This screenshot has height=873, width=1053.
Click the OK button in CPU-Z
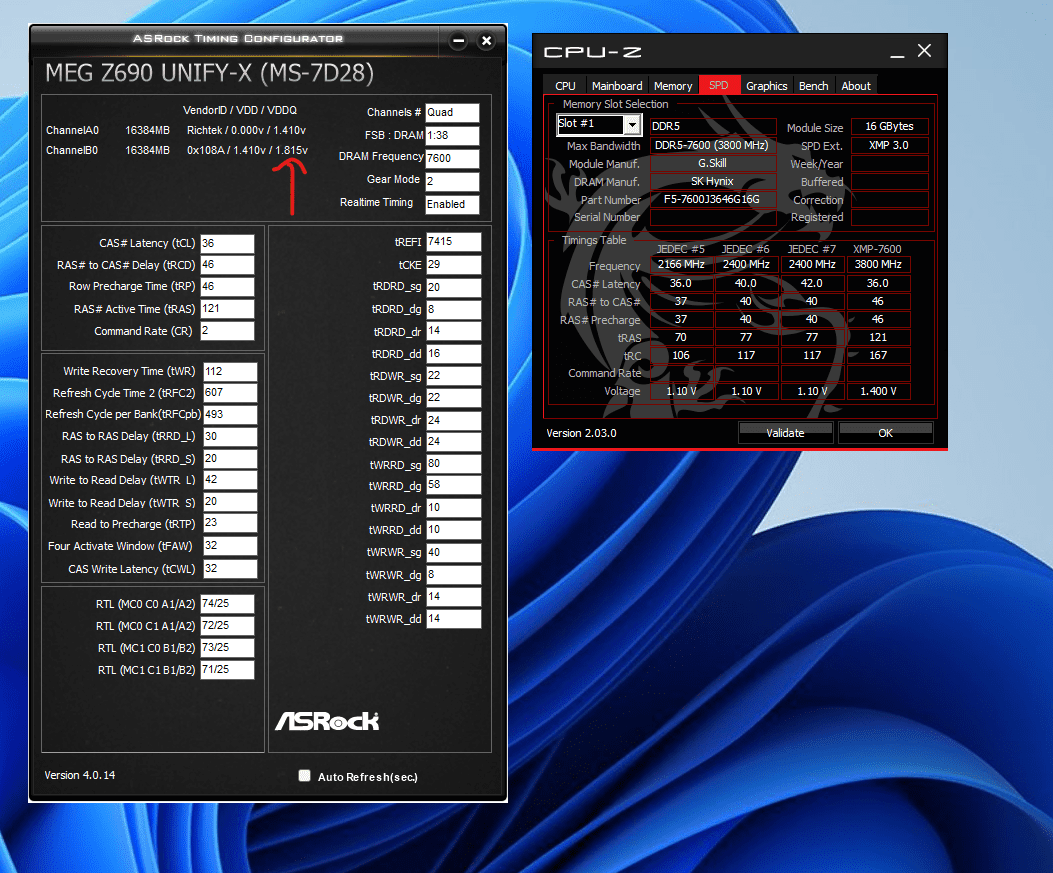coord(886,433)
